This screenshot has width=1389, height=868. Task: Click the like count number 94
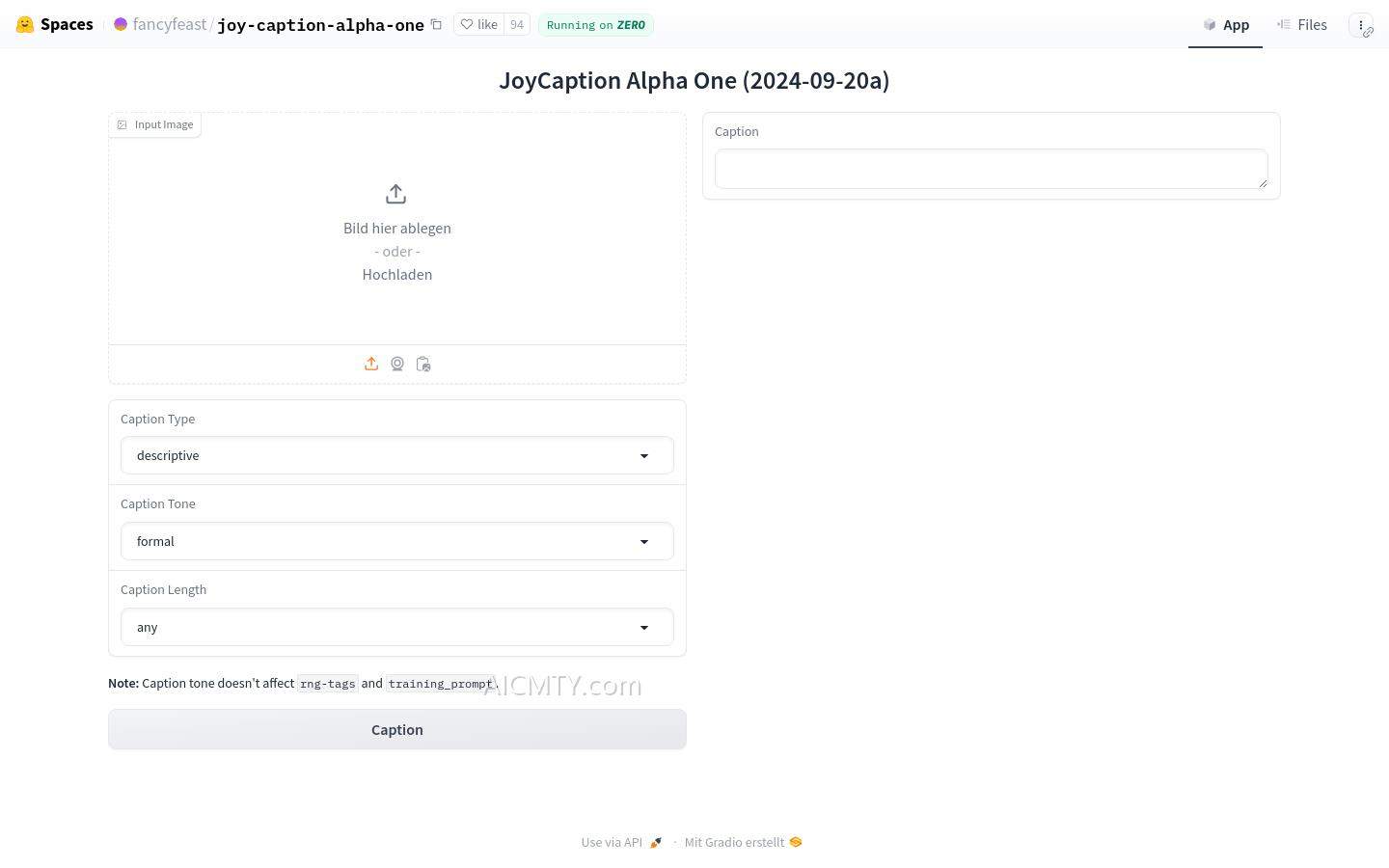click(x=517, y=25)
